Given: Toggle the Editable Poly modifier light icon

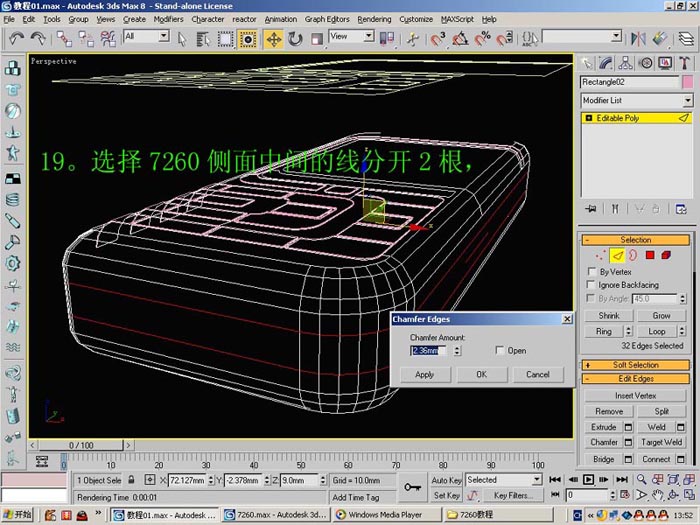Looking at the screenshot, I should (589, 118).
